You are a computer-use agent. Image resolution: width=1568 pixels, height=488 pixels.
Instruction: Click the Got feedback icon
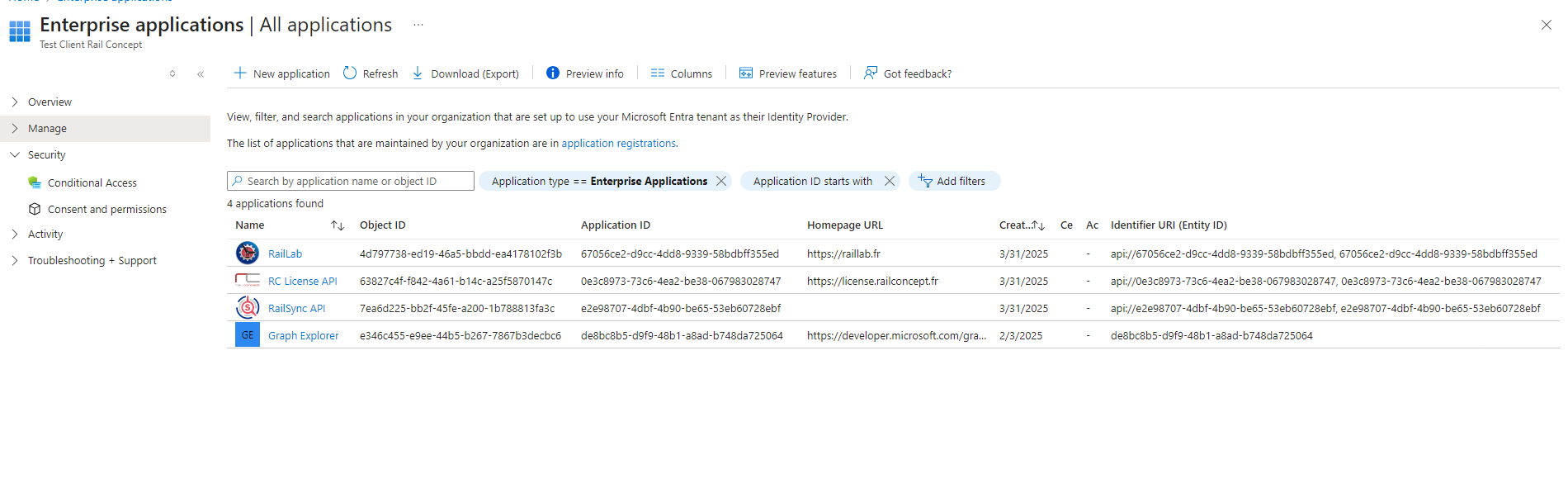[x=871, y=73]
